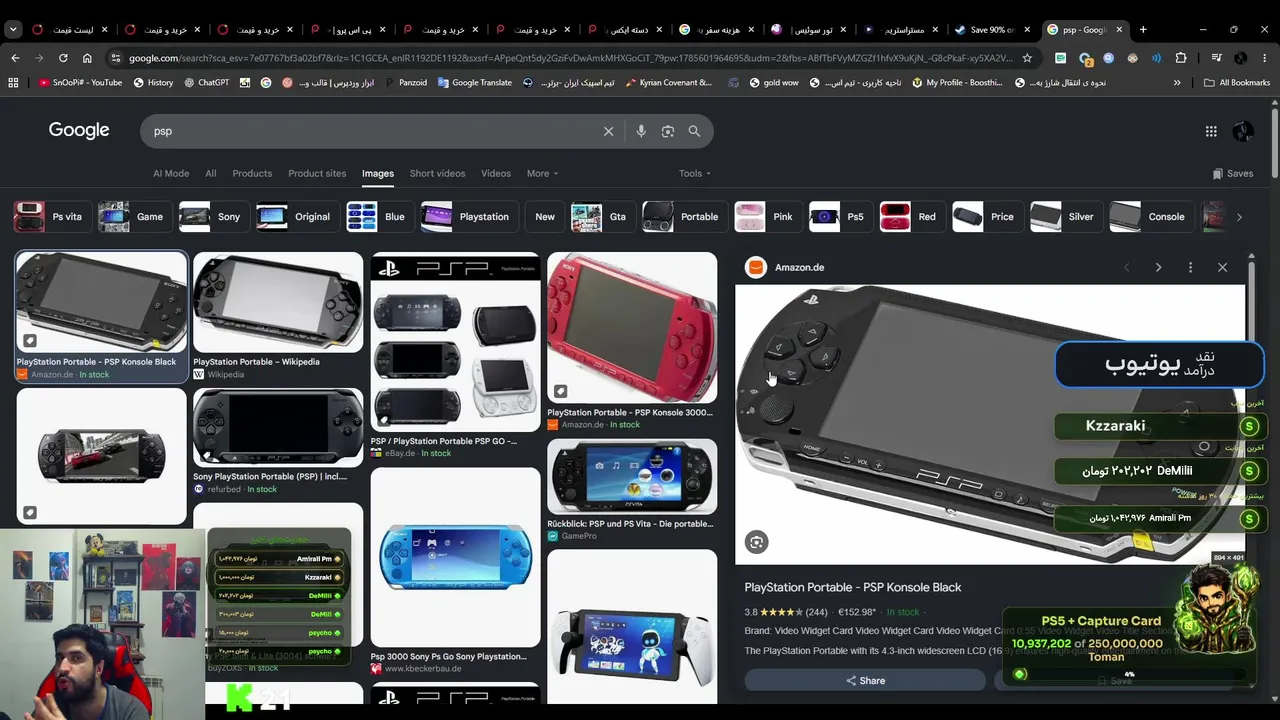The image size is (1280, 720).
Task: Switch to the All results tab
Action: point(211,173)
